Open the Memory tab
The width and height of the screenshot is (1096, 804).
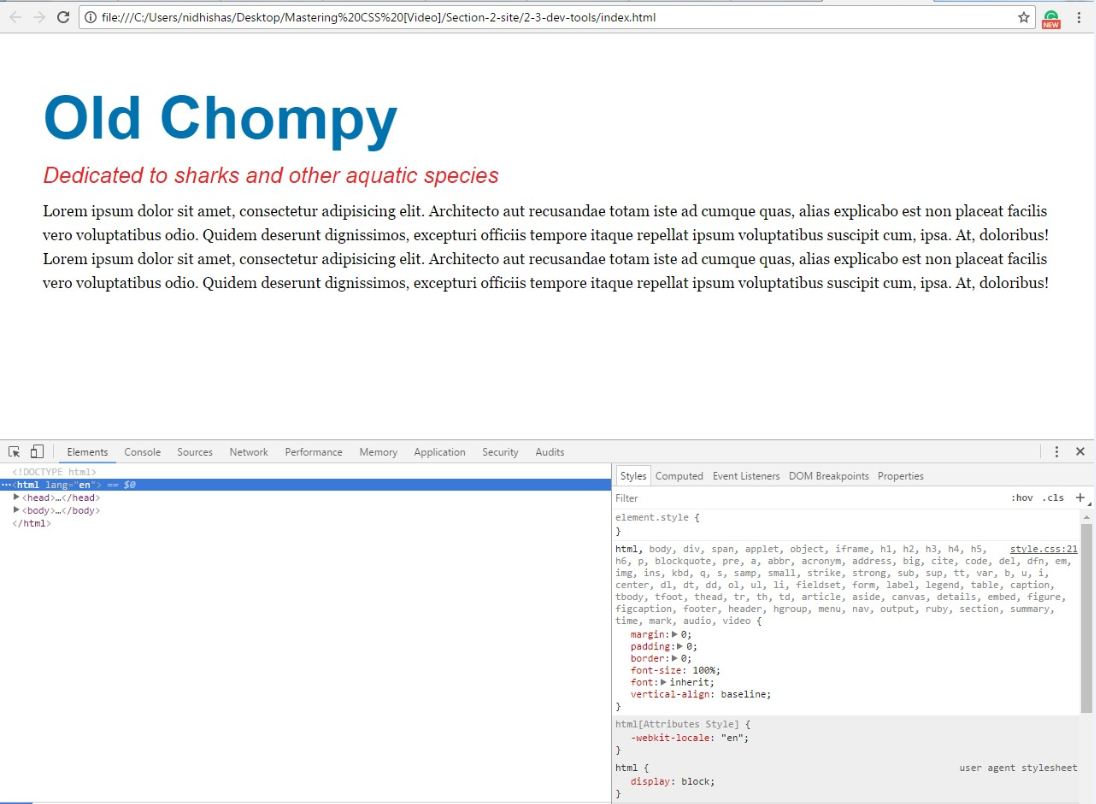(x=378, y=452)
